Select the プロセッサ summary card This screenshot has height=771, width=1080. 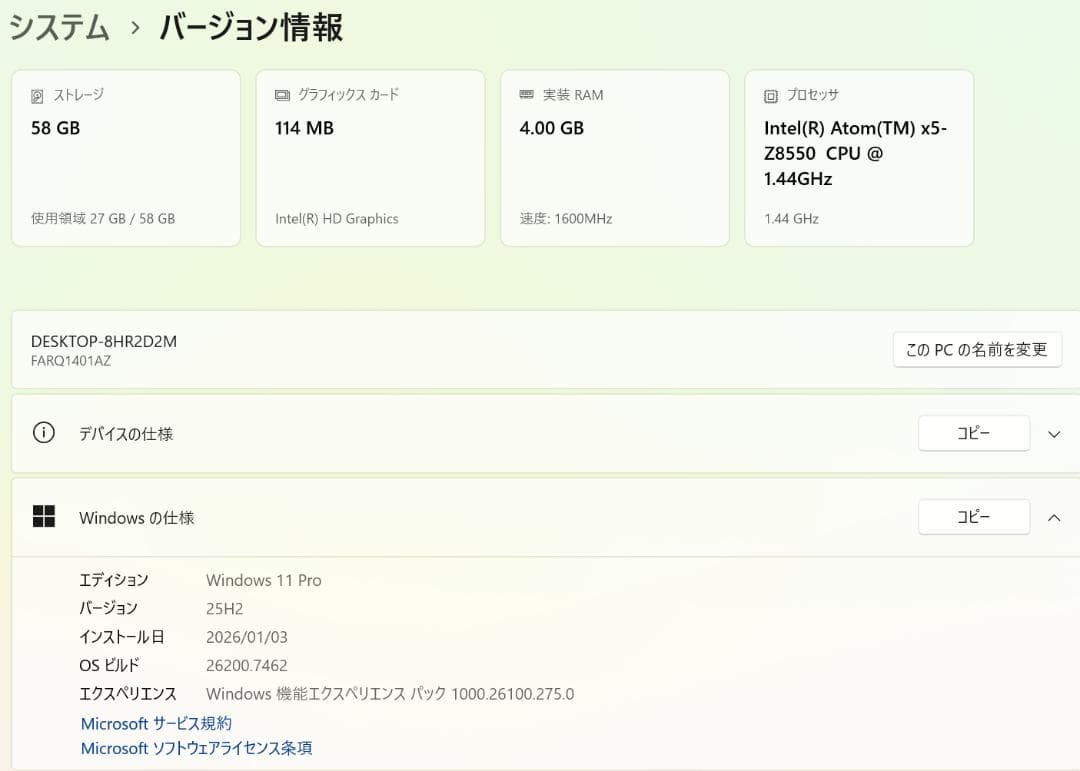click(x=859, y=157)
